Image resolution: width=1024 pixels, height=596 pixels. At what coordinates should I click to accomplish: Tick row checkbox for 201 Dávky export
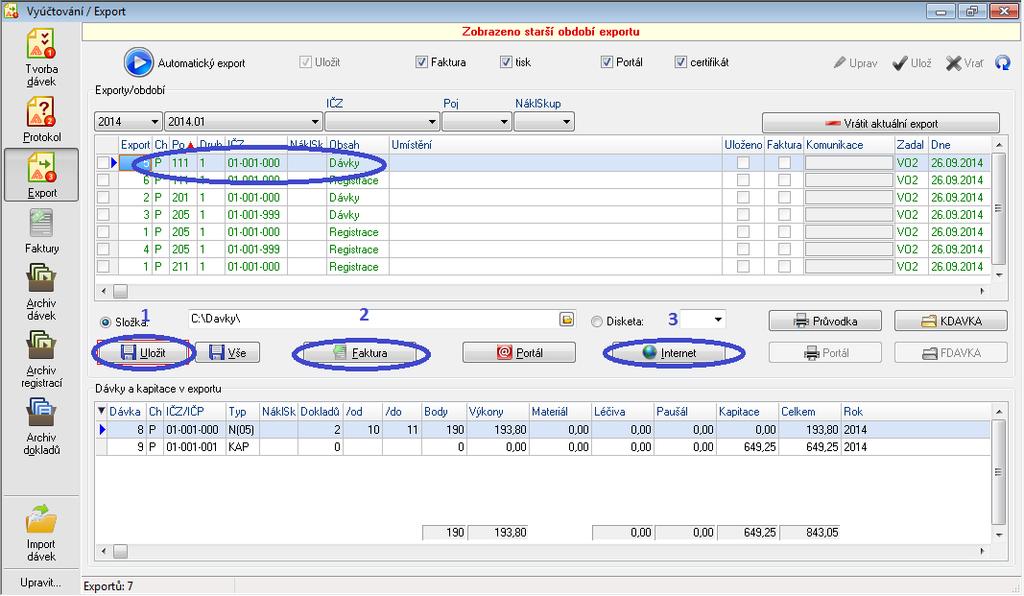pyautogui.click(x=103, y=197)
